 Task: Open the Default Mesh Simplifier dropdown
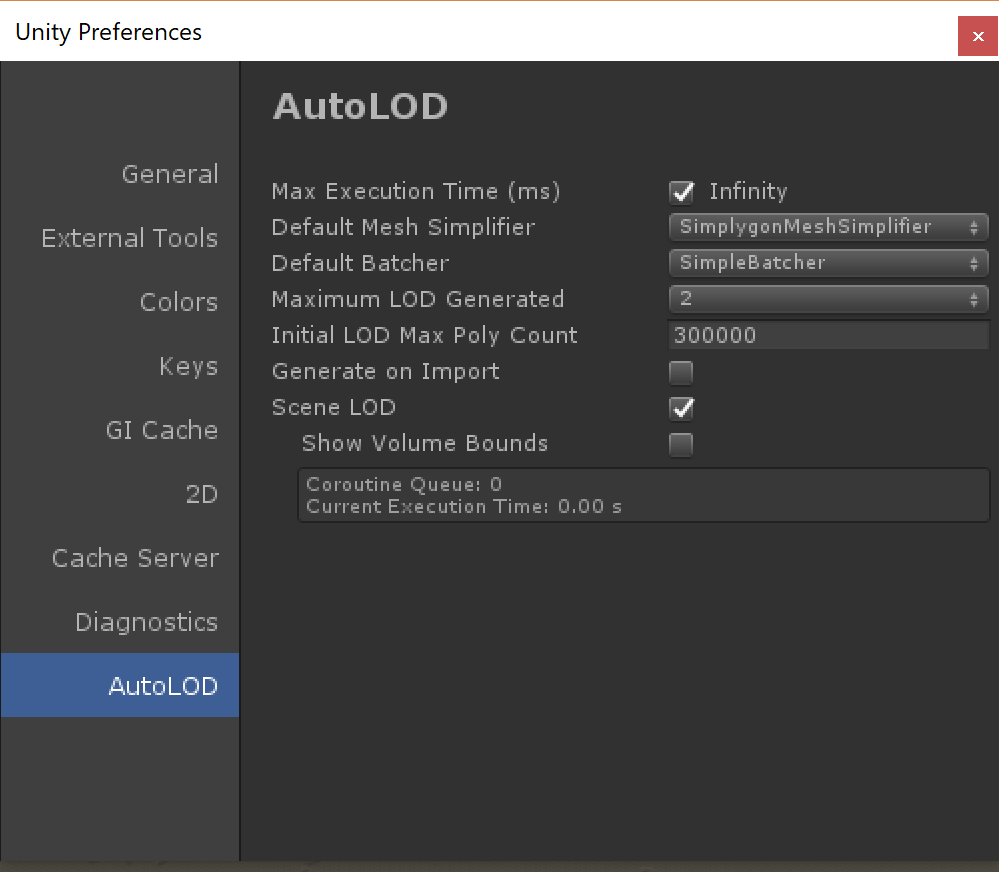click(828, 227)
